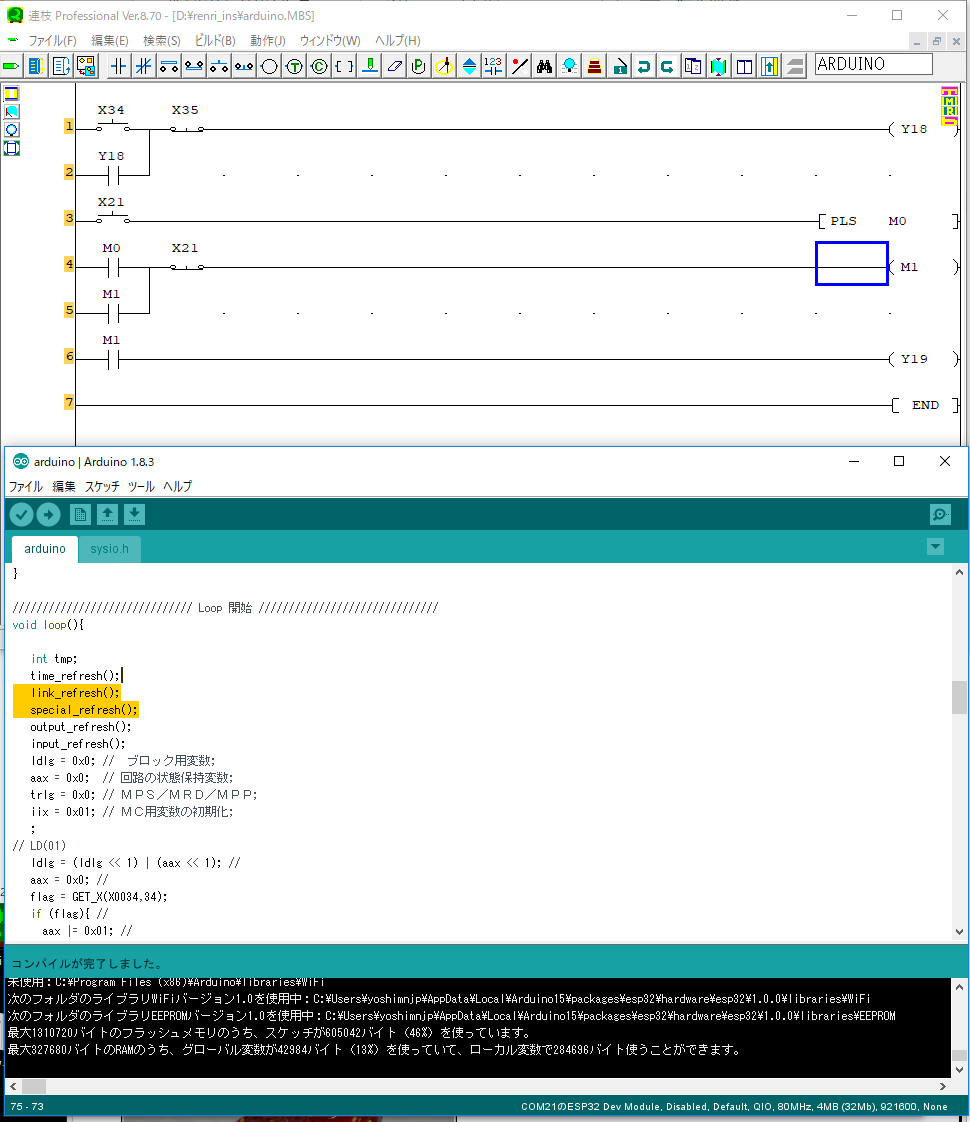Create a new sketch with New icon
Image resolution: width=970 pixels, height=1122 pixels.
point(81,515)
